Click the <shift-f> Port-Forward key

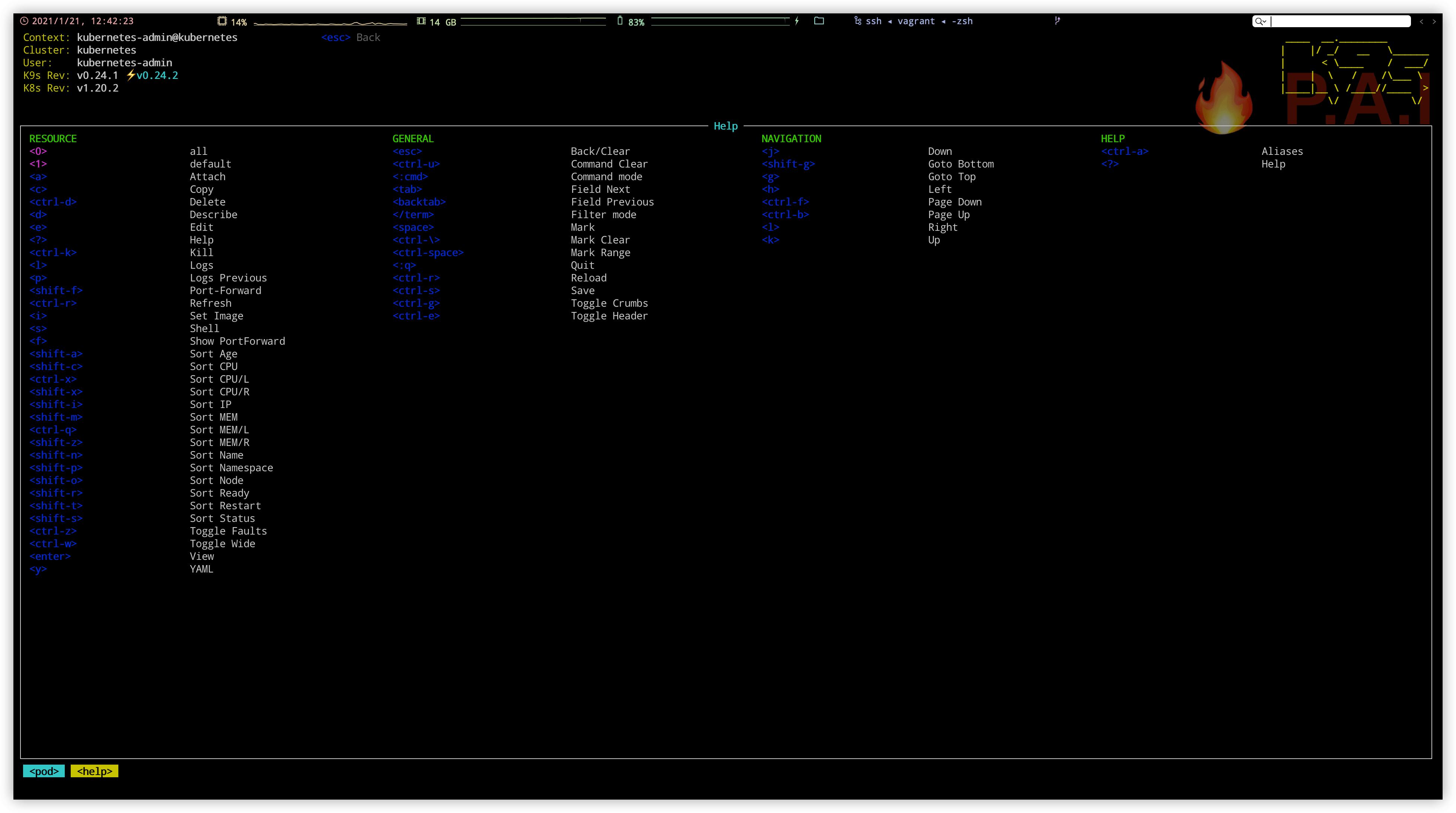click(56, 291)
